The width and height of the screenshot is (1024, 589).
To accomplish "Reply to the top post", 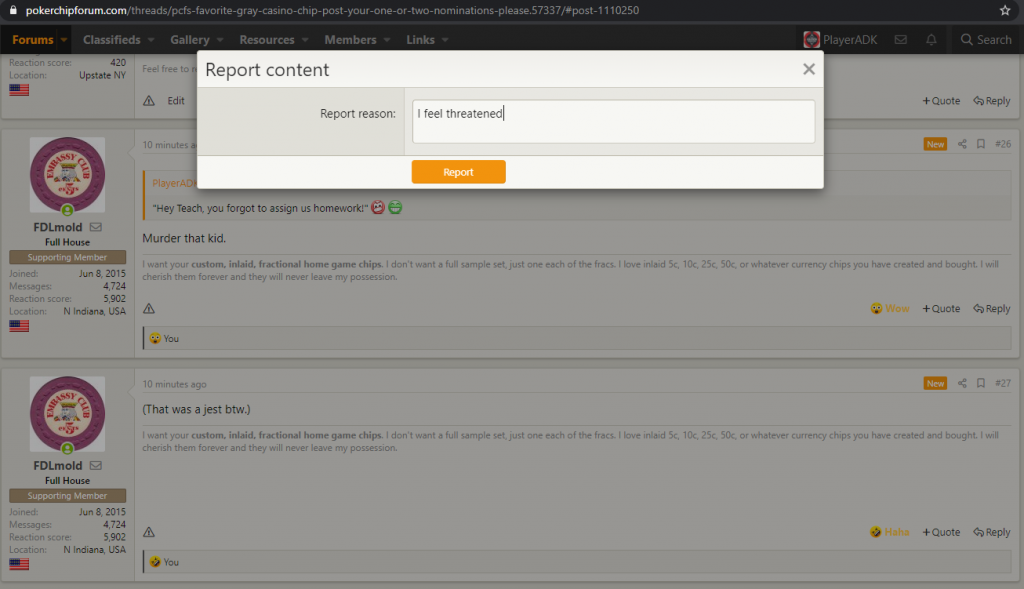I will click(x=991, y=101).
